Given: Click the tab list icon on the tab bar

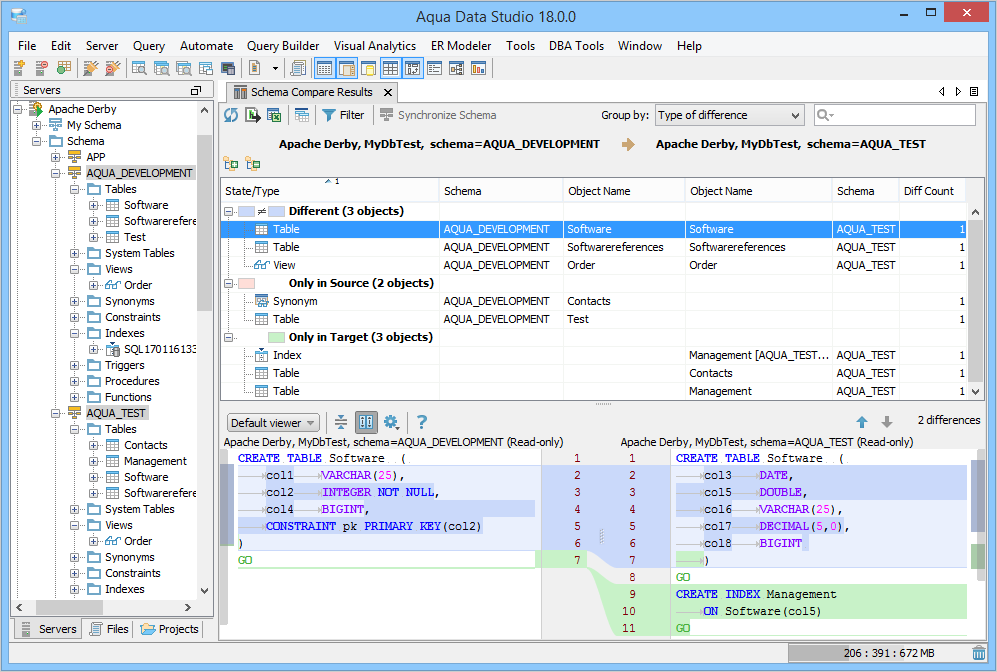Looking at the screenshot, I should point(973,92).
